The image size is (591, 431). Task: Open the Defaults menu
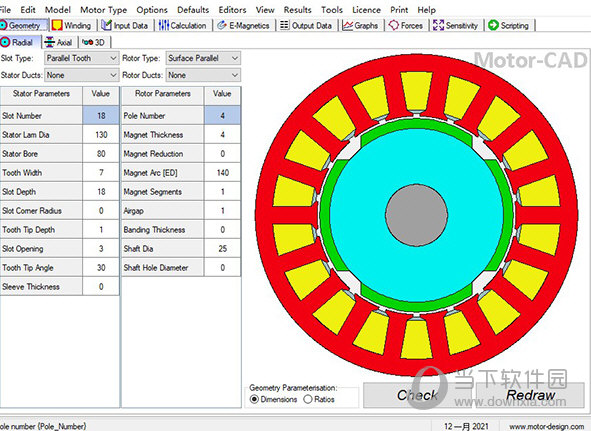193,10
